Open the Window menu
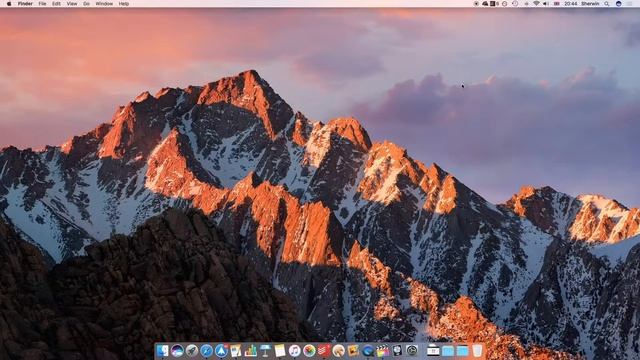The width and height of the screenshot is (640, 360). point(104,4)
